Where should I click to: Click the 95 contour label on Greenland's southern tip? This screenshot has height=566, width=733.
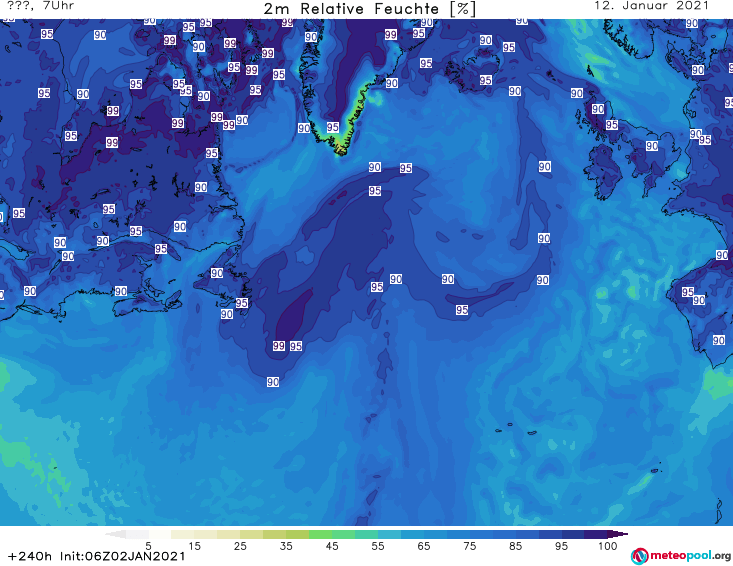point(333,127)
